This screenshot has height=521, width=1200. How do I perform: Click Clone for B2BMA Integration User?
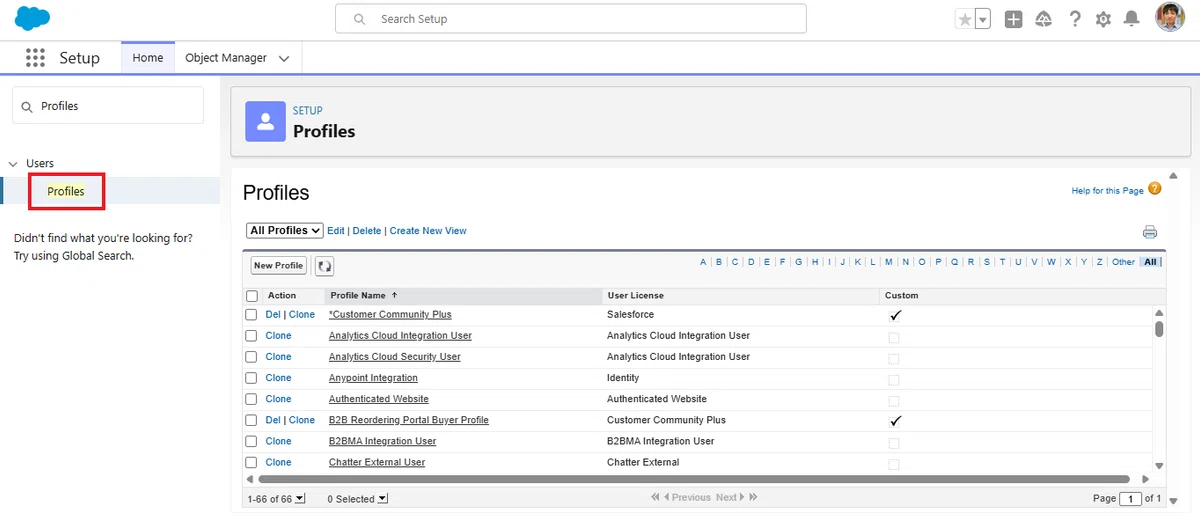click(278, 441)
